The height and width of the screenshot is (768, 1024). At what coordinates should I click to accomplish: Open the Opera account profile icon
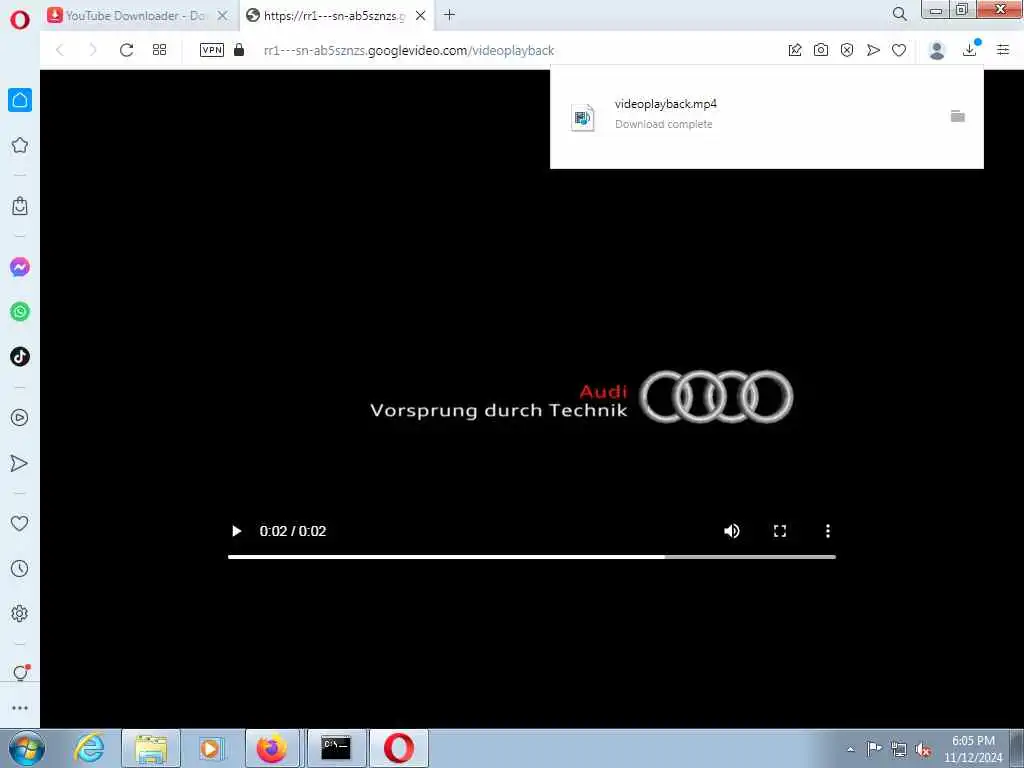937,50
